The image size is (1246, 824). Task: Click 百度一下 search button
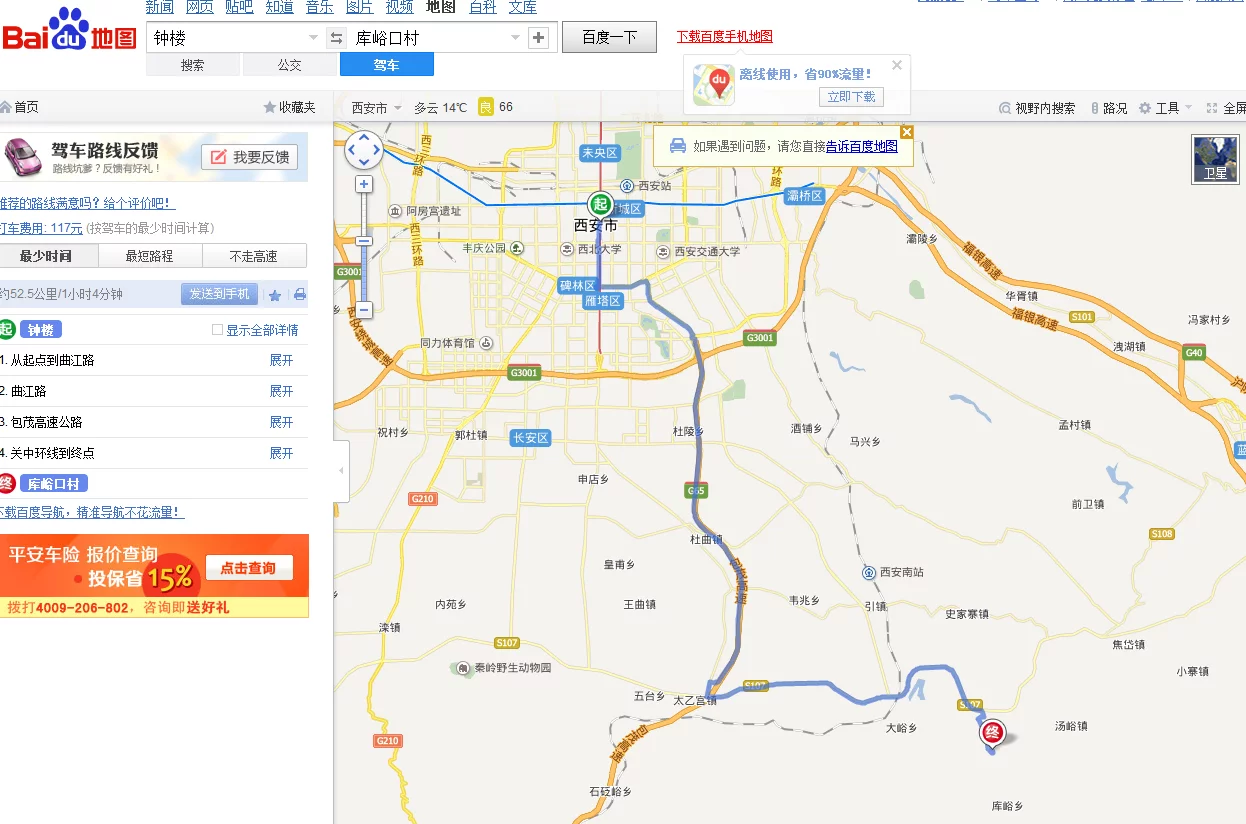pos(609,37)
